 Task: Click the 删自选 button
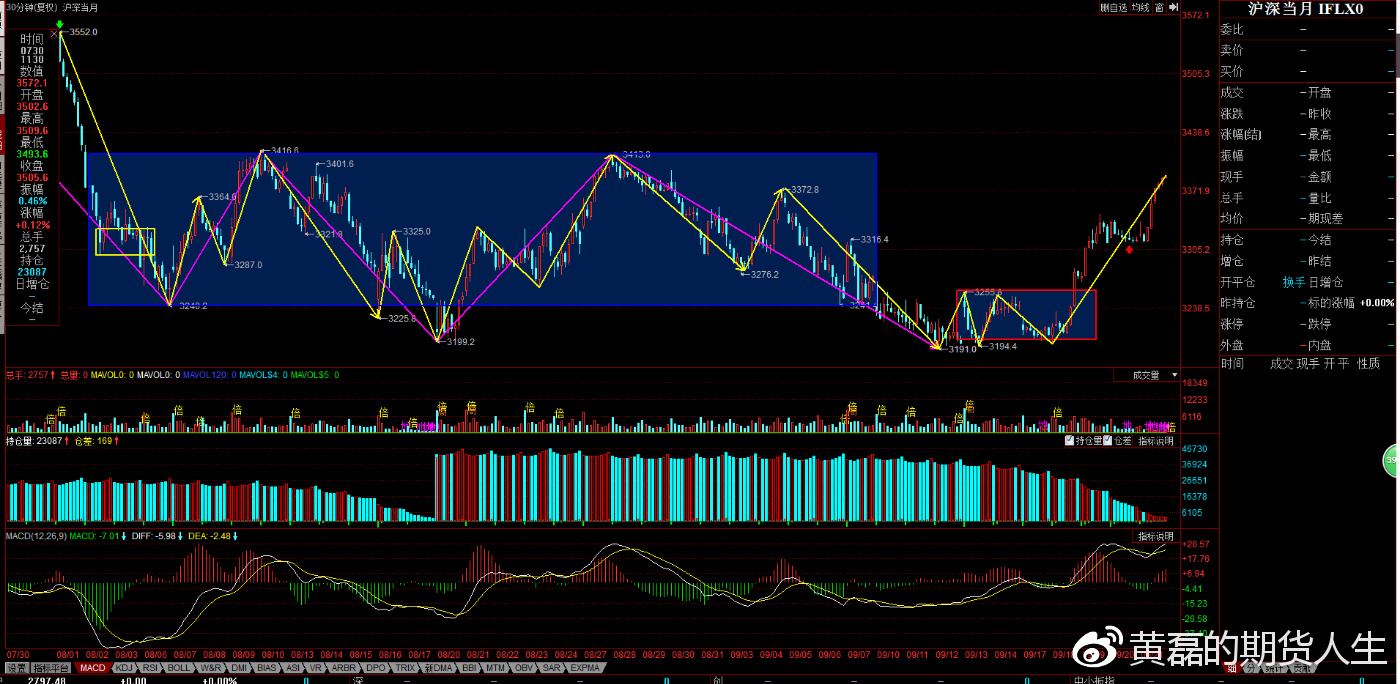(x=1113, y=7)
